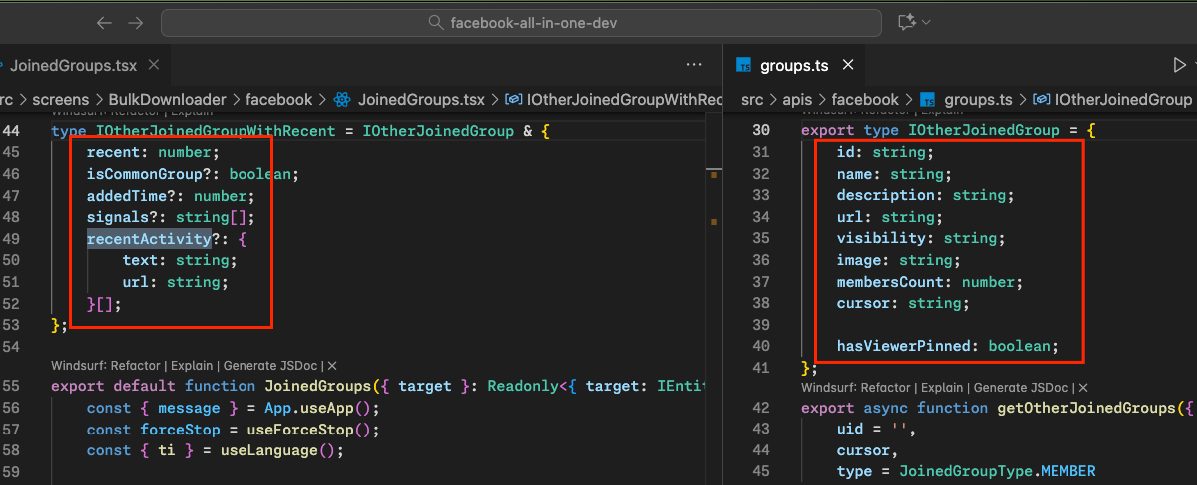Expand the dropdown arrow beside Copilot icon
Viewport: 1197px width, 485px height.
pos(927,23)
